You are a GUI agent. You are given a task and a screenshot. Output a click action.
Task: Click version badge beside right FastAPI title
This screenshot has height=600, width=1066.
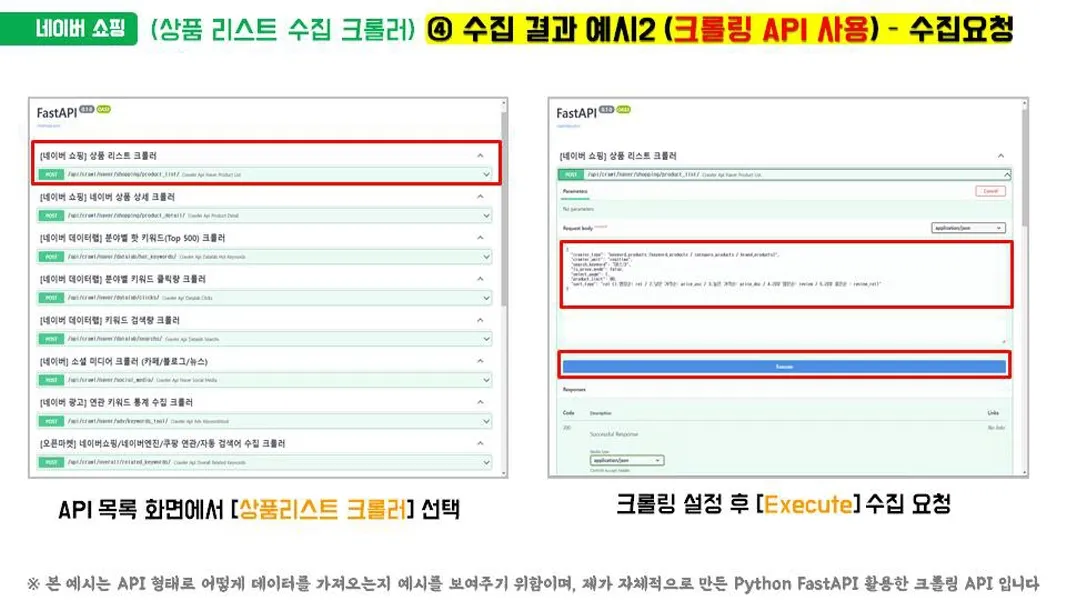click(x=606, y=109)
